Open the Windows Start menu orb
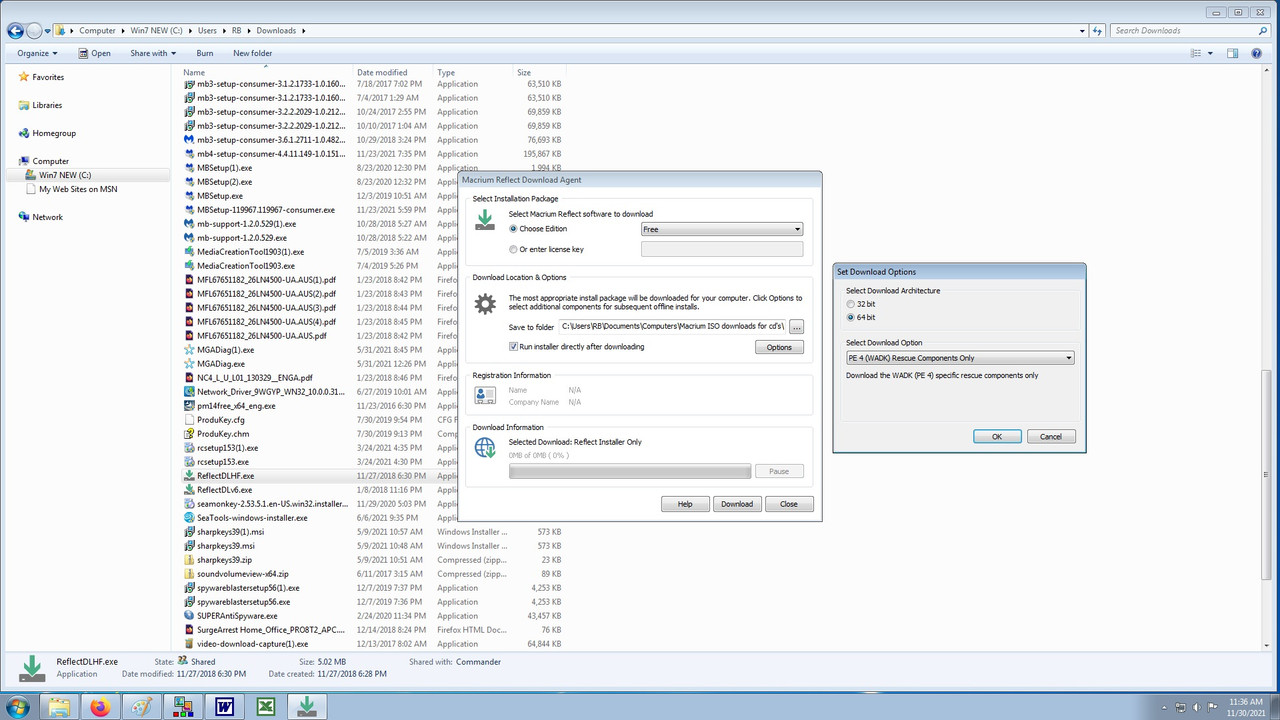This screenshot has width=1280, height=720. point(18,706)
